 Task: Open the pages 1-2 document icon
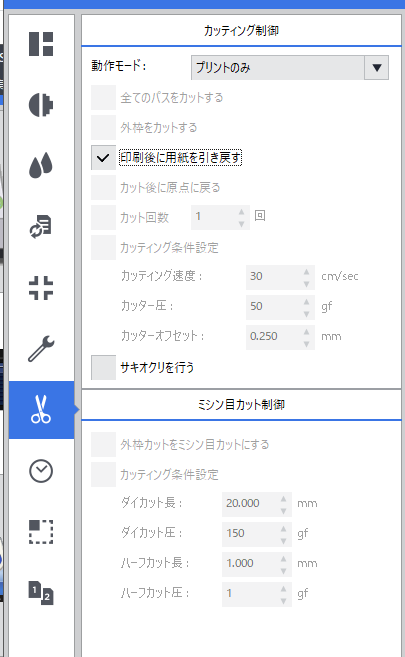pos(41,593)
